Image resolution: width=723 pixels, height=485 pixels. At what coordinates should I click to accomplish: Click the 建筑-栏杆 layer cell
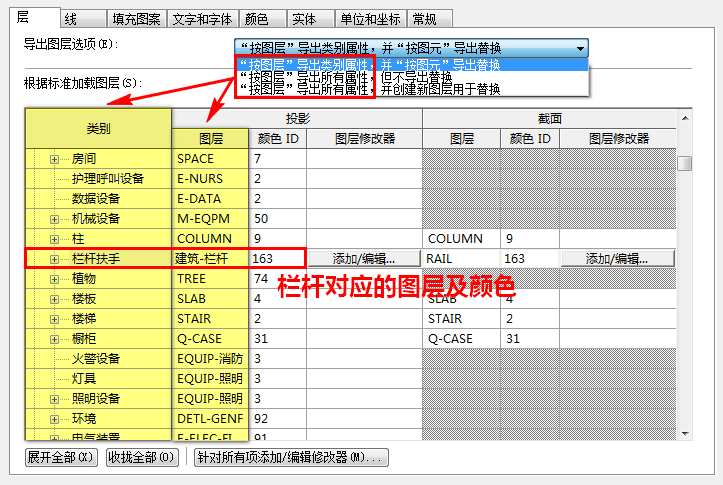tap(210, 259)
